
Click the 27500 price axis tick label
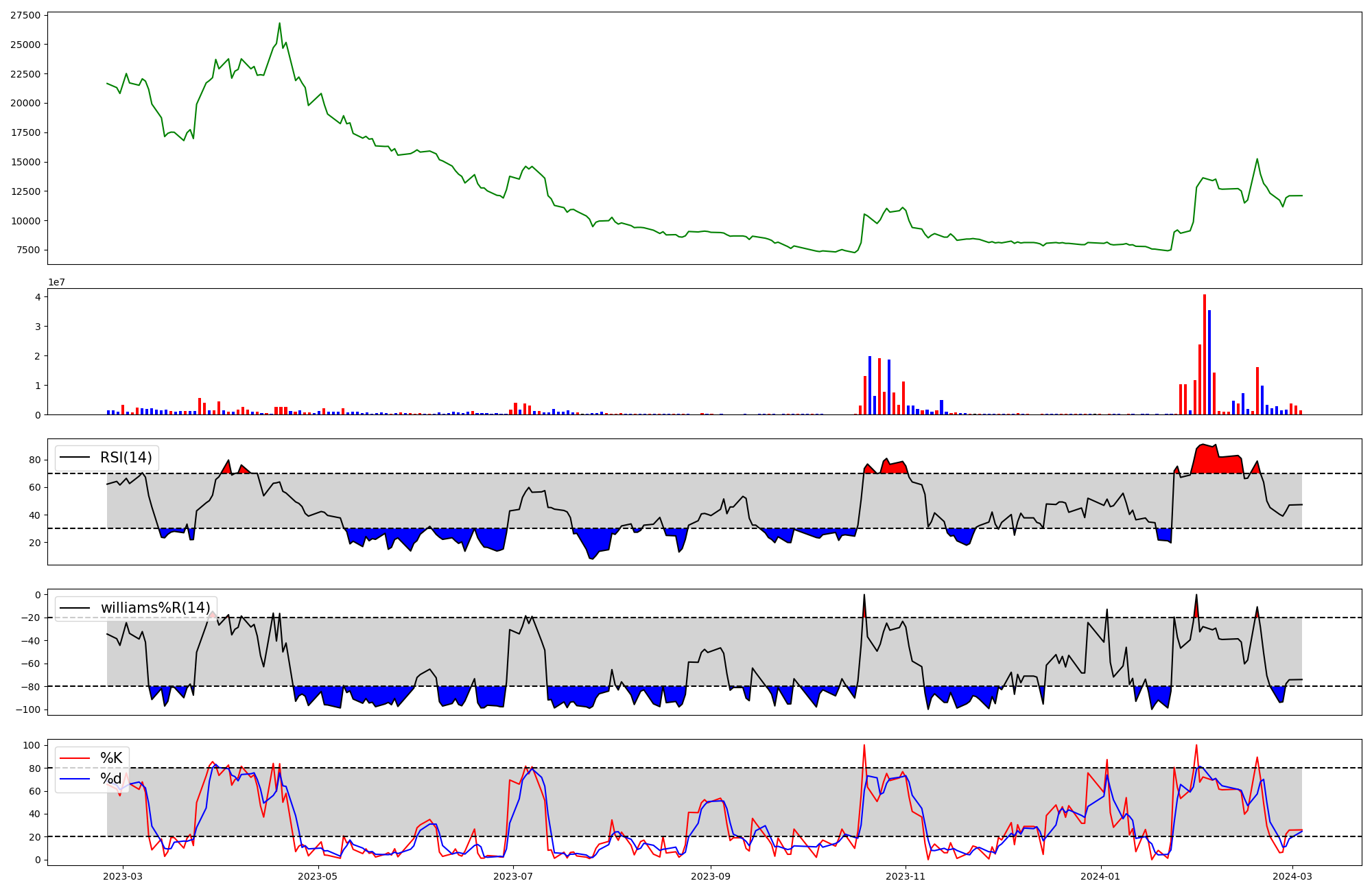click(25, 15)
